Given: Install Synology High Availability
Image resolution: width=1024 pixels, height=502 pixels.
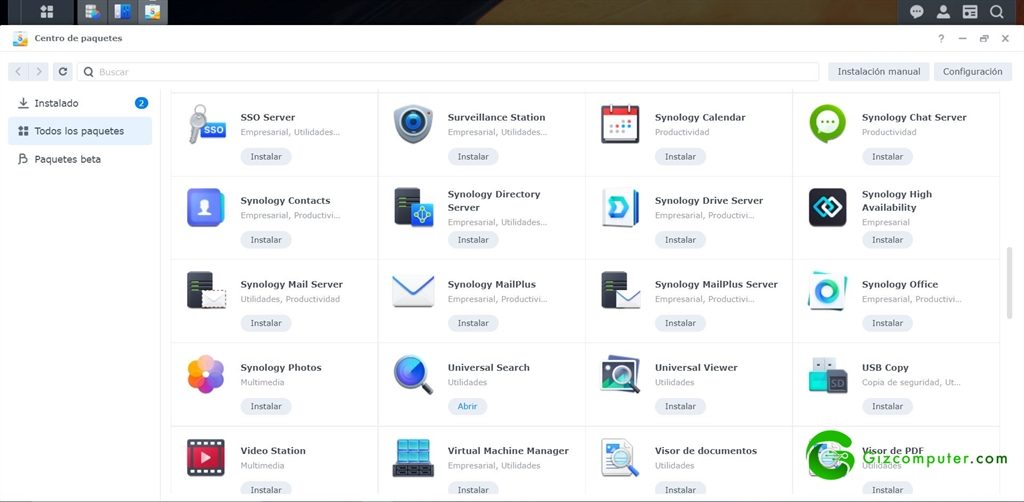Looking at the screenshot, I should [888, 240].
